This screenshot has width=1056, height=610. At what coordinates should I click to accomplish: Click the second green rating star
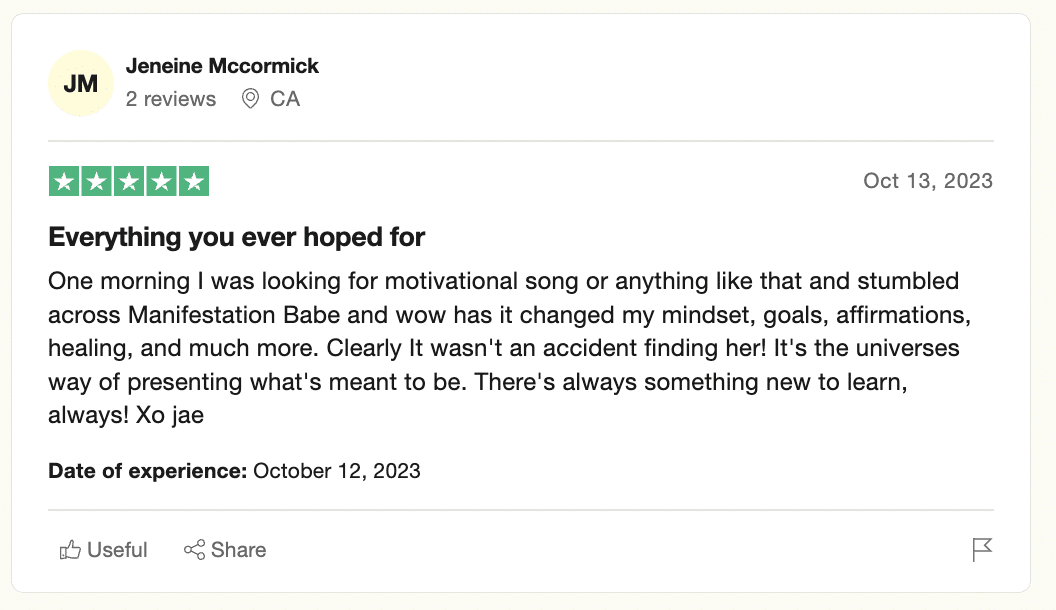97,181
